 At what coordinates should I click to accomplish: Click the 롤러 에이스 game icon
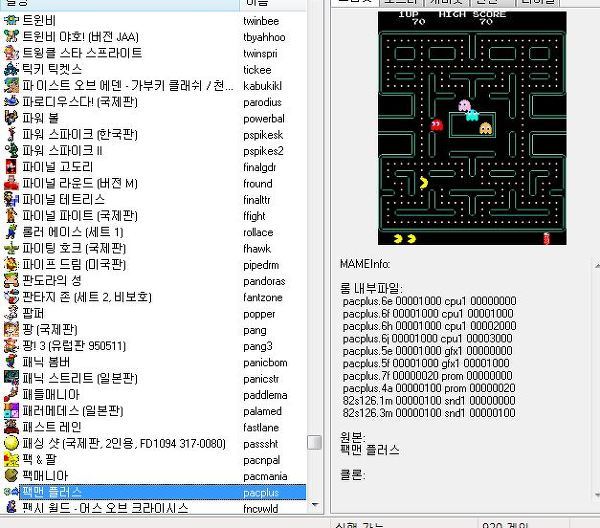point(11,231)
